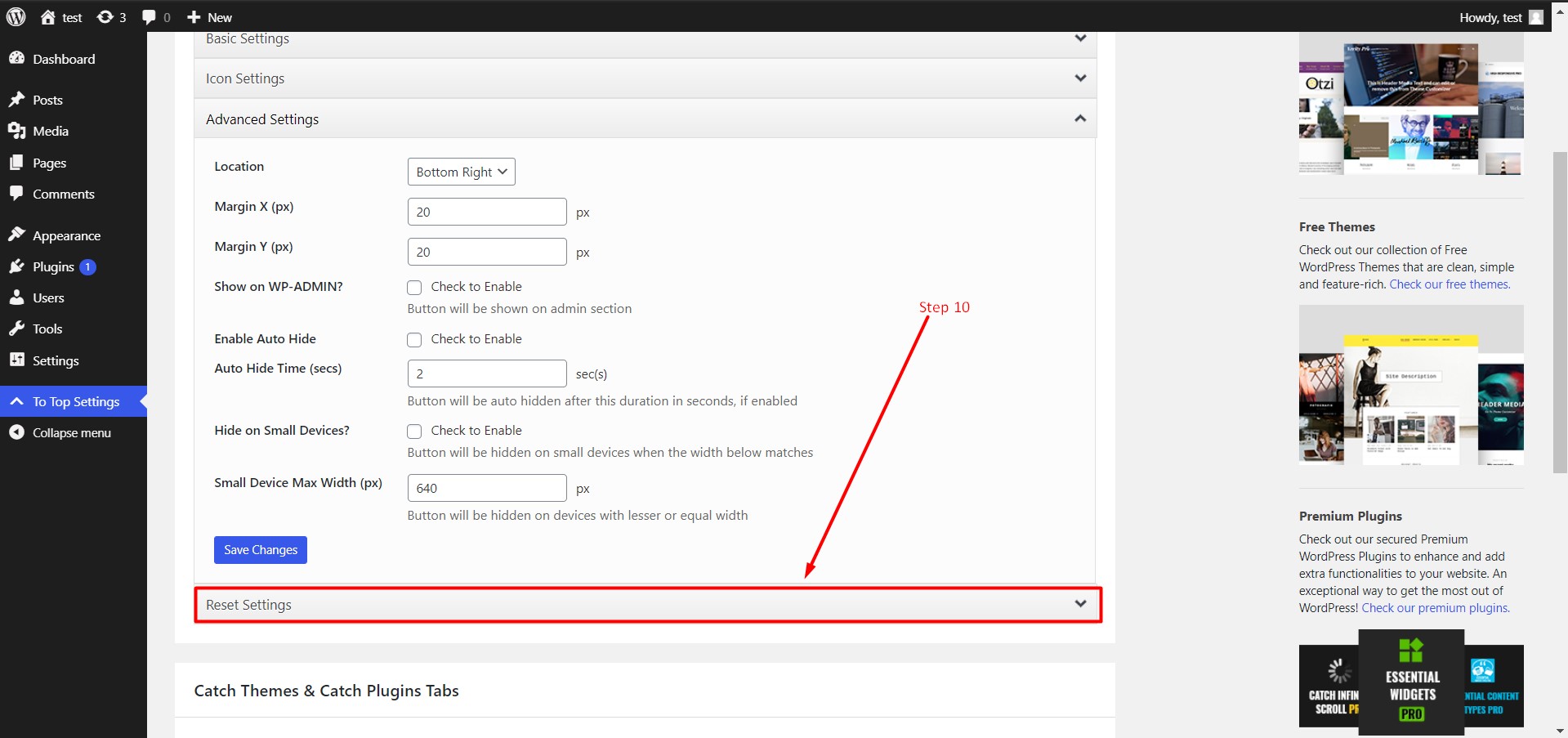Image resolution: width=1568 pixels, height=738 pixels.
Task: Expand the Basic Settings chevron
Action: [1080, 38]
